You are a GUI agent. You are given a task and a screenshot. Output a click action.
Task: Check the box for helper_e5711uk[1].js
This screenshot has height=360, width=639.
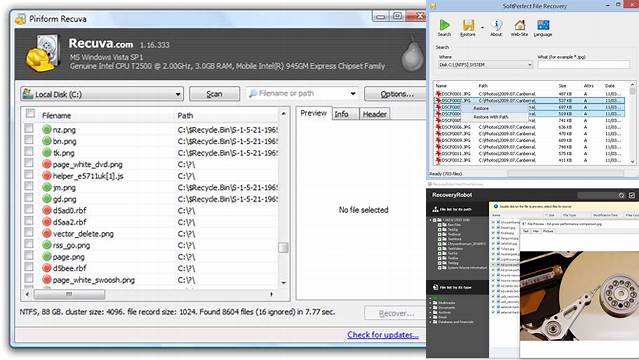pyautogui.click(x=29, y=174)
